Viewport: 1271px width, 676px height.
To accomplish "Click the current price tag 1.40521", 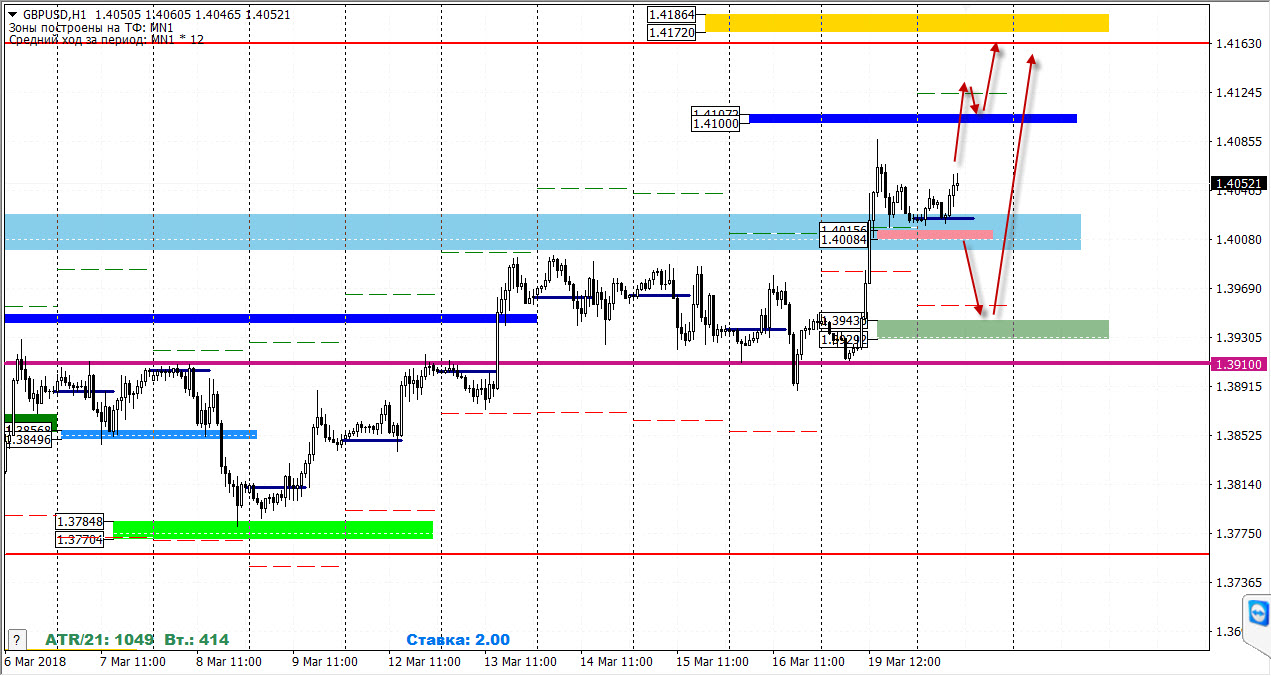I will point(1240,184).
